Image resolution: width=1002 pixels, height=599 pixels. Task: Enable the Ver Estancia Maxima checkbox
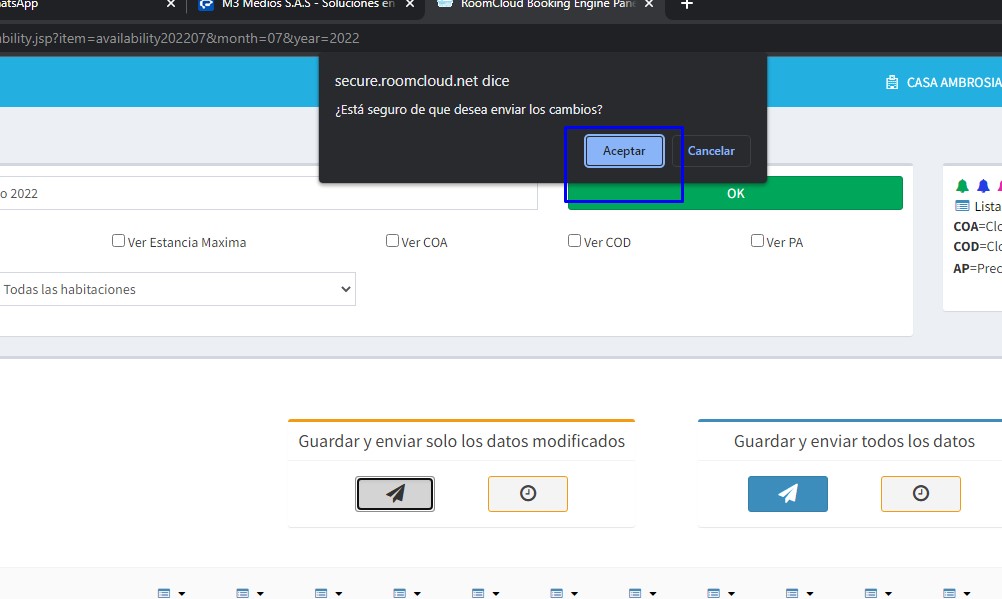(118, 241)
